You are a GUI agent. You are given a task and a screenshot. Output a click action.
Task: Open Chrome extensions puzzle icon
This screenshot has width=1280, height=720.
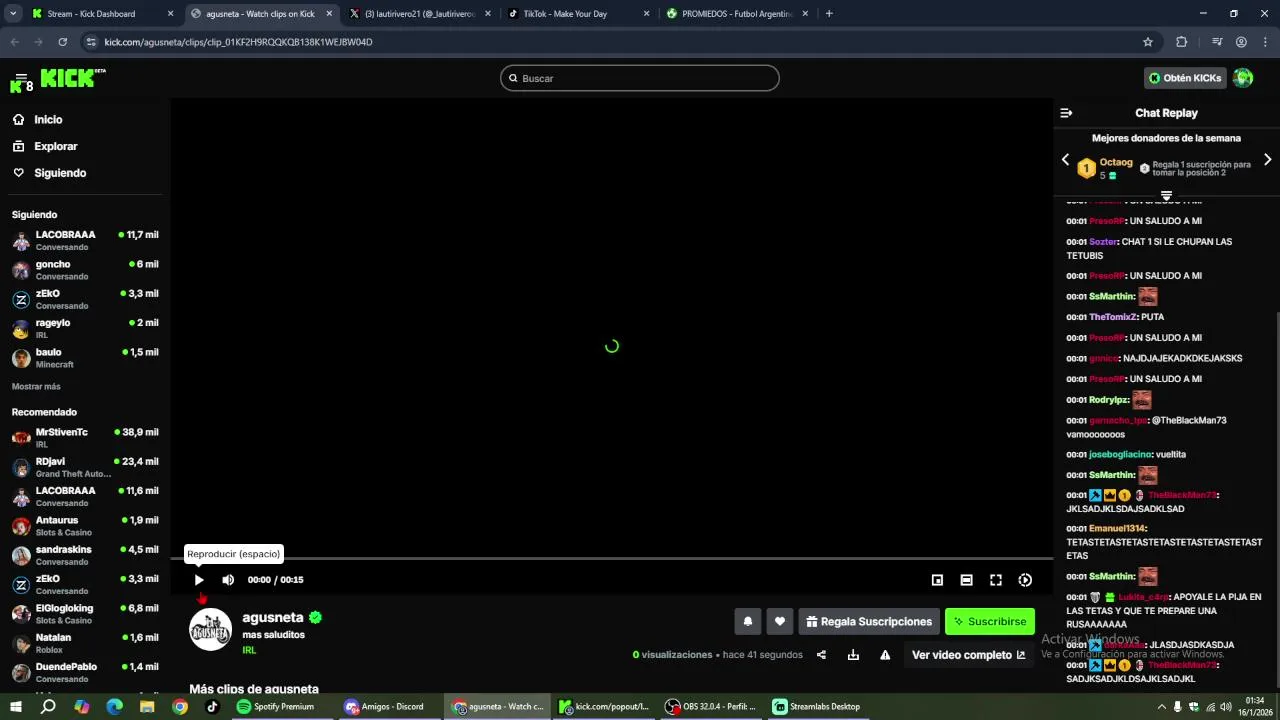click(x=1181, y=42)
